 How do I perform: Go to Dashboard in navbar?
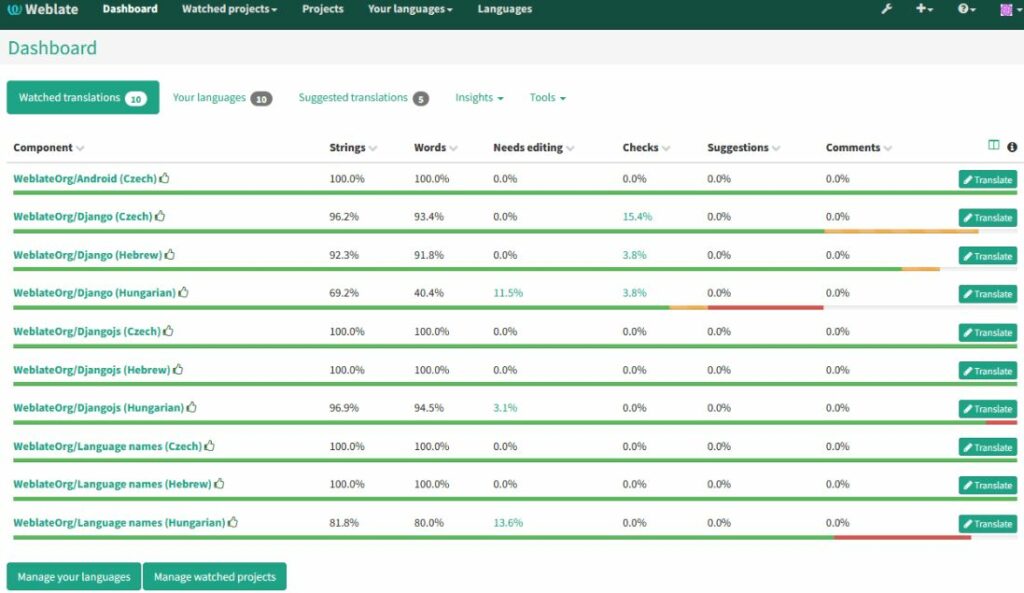click(x=130, y=9)
